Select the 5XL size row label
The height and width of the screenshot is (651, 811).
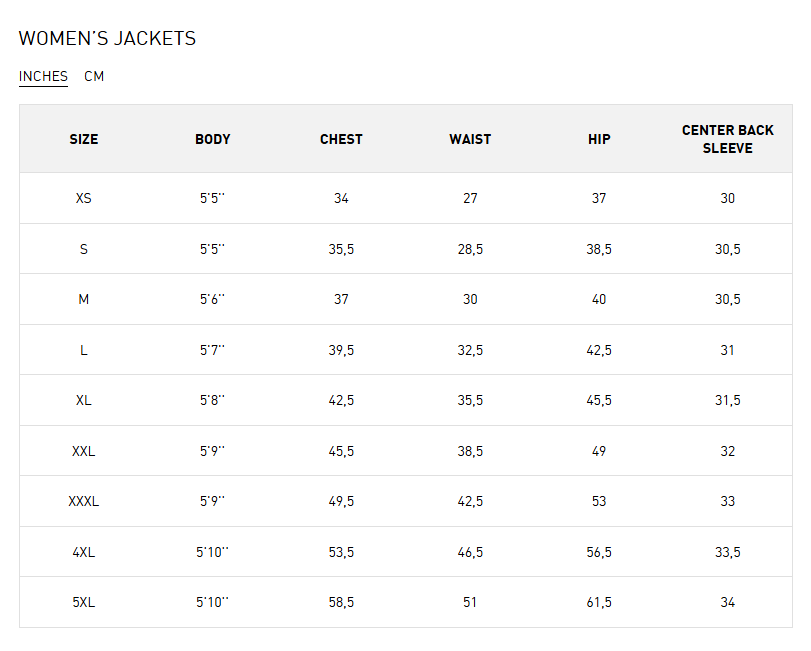coord(84,602)
